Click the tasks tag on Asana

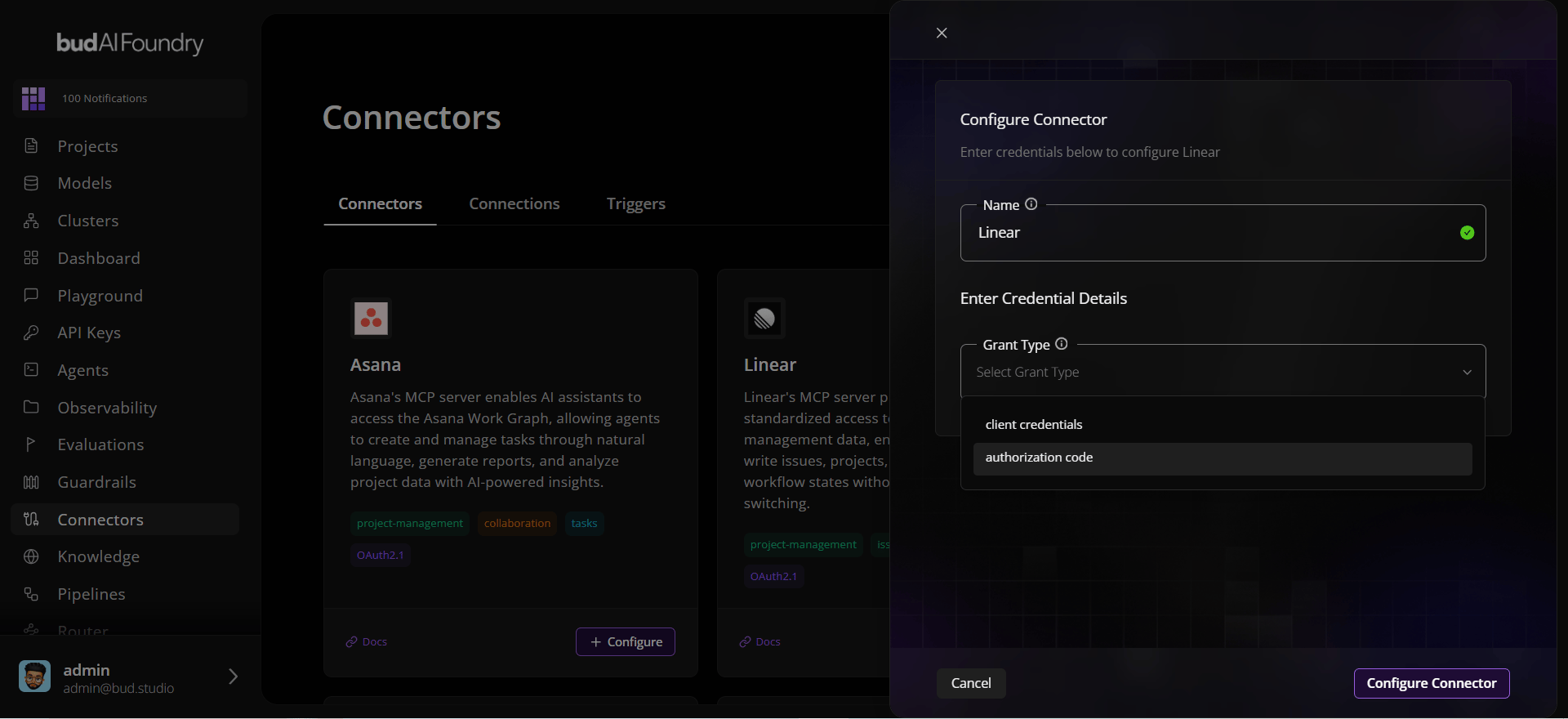click(x=584, y=524)
